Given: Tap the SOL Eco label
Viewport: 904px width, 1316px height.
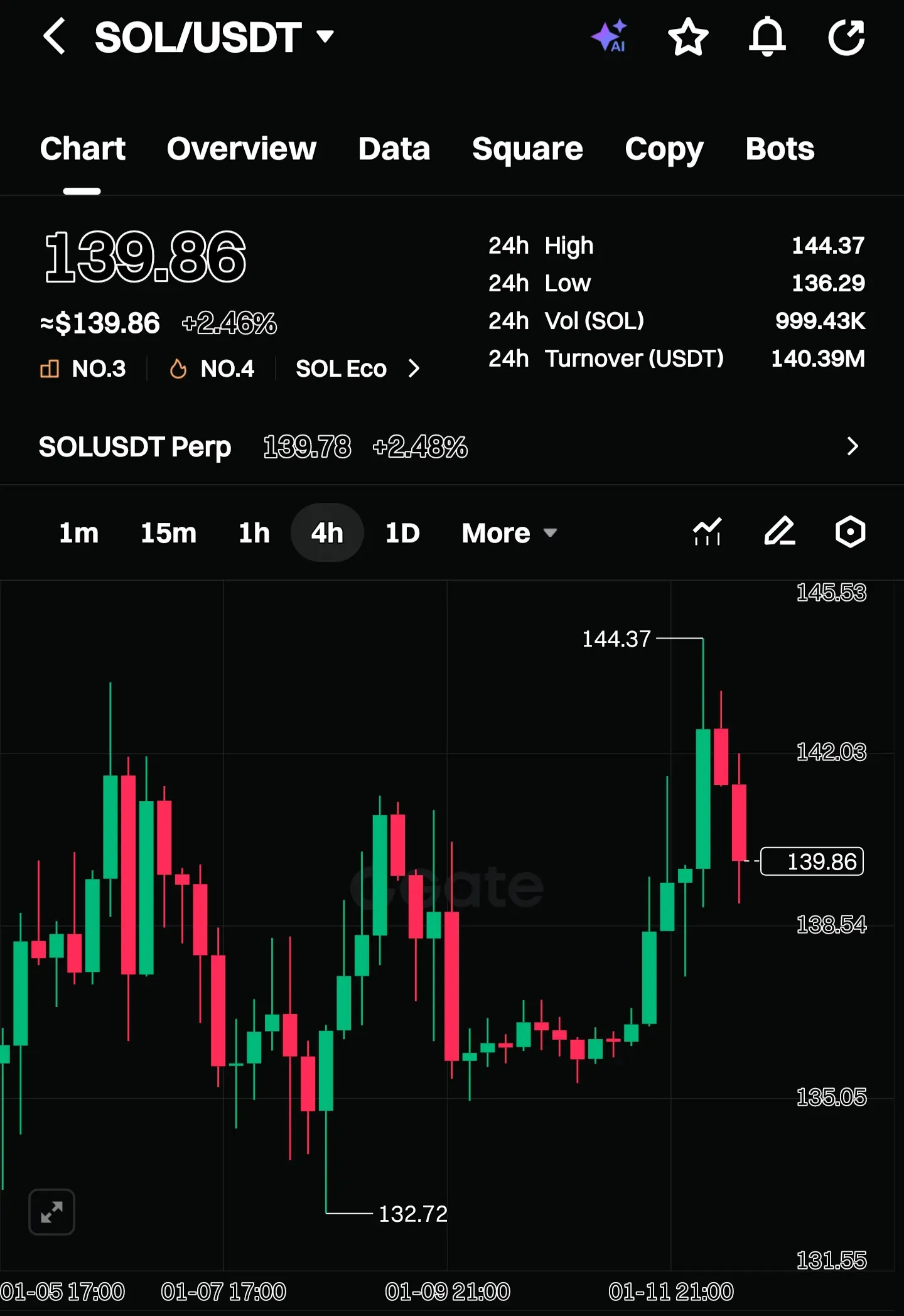Looking at the screenshot, I should coord(341,369).
